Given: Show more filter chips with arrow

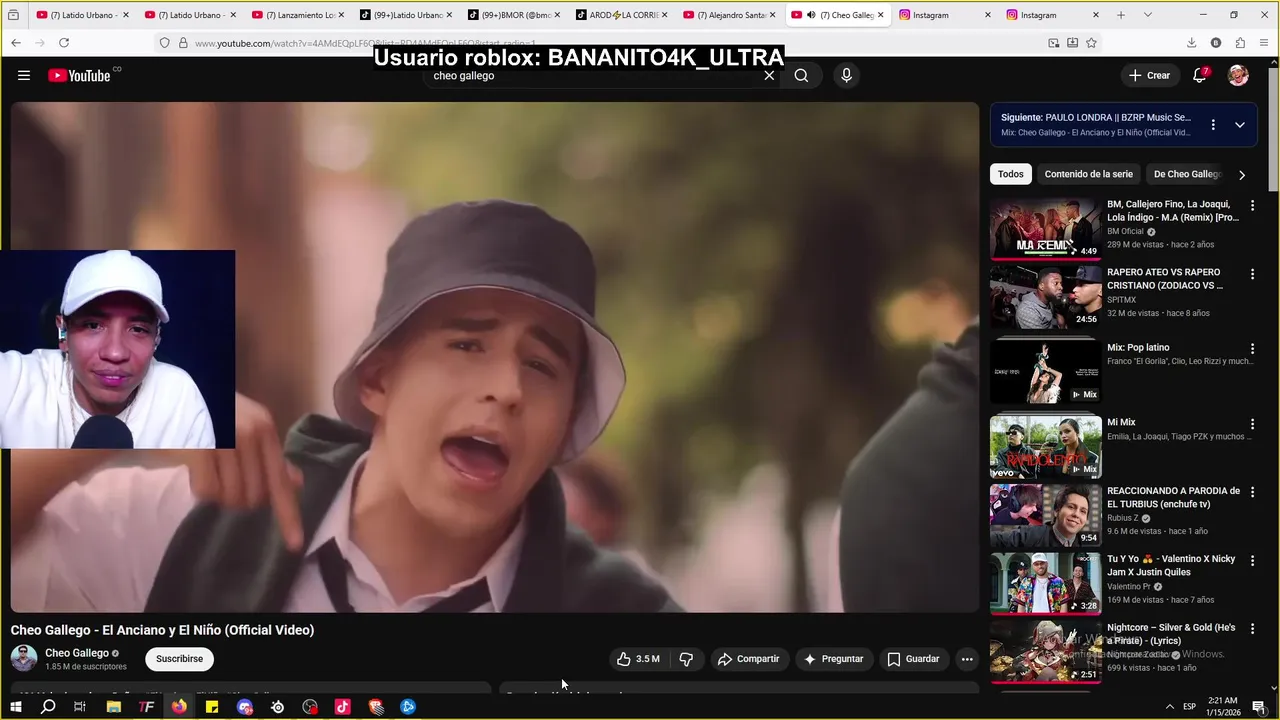Looking at the screenshot, I should click(1242, 175).
